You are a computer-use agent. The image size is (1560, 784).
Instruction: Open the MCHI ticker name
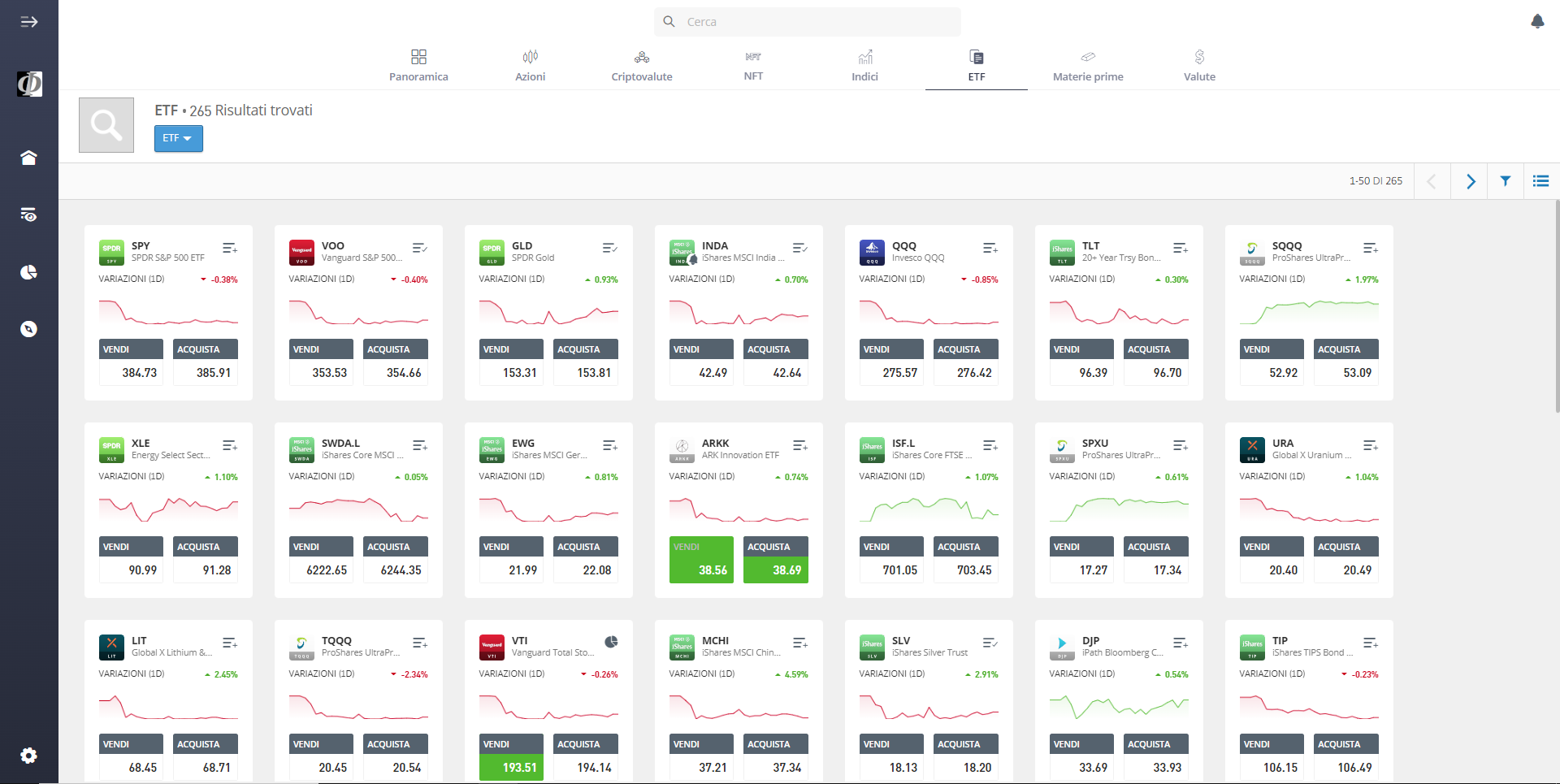click(716, 641)
